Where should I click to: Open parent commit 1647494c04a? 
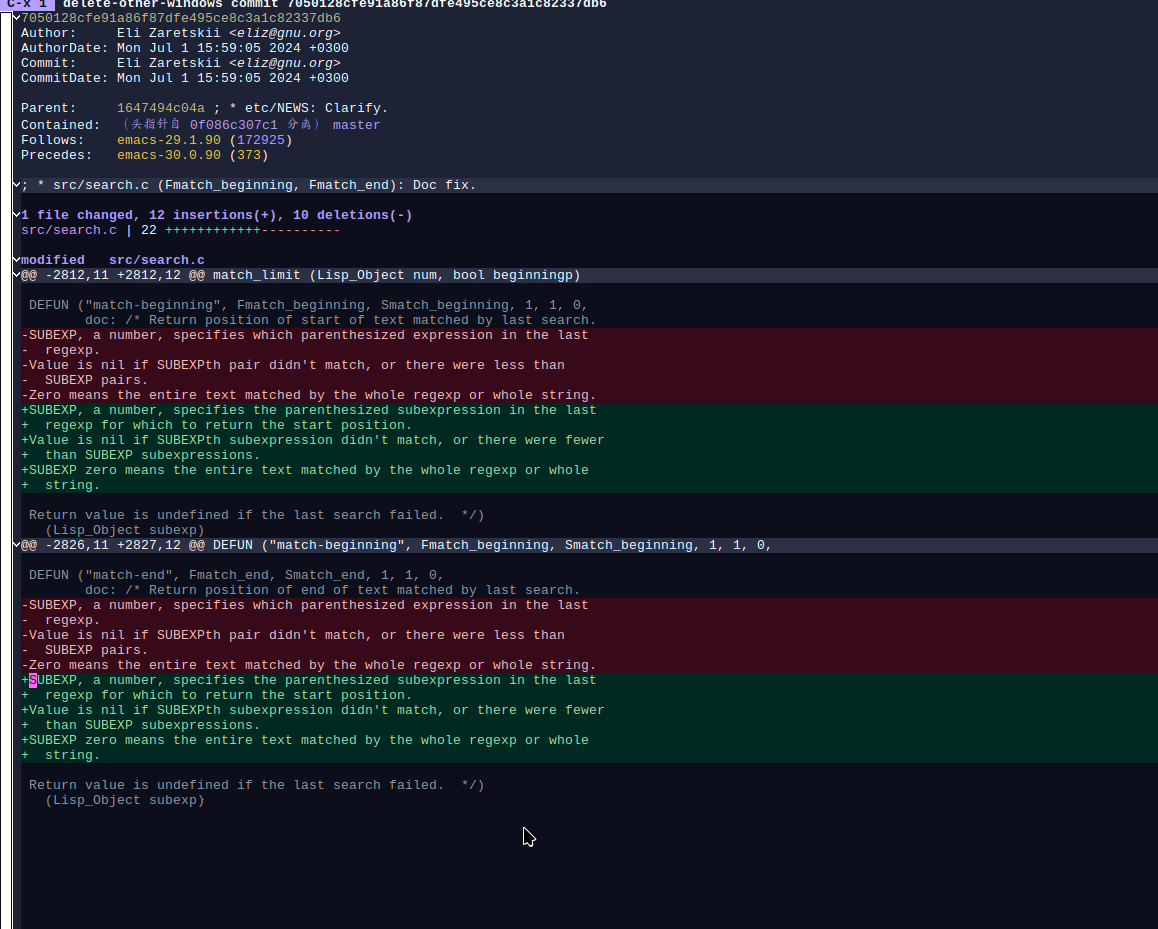(160, 108)
